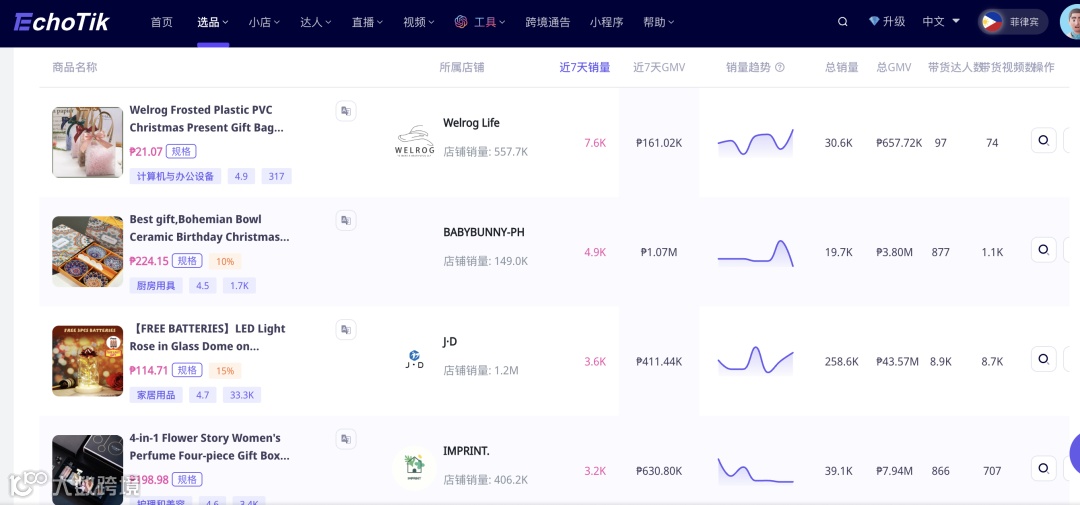Sort by 近7天销量 column
Screen dimensions: 1080x505
tap(585, 68)
